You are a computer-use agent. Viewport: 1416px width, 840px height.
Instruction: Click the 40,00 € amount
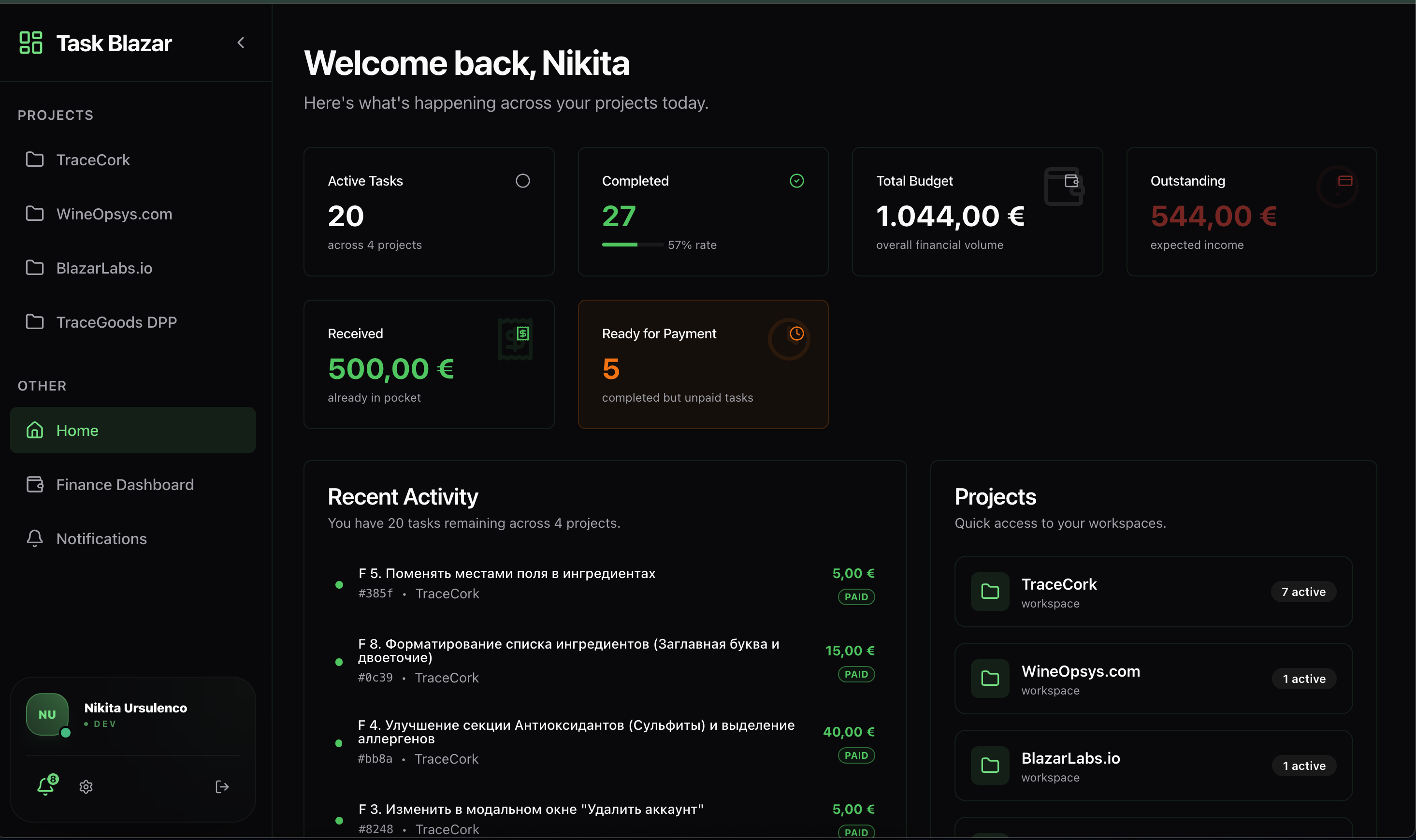[849, 732]
